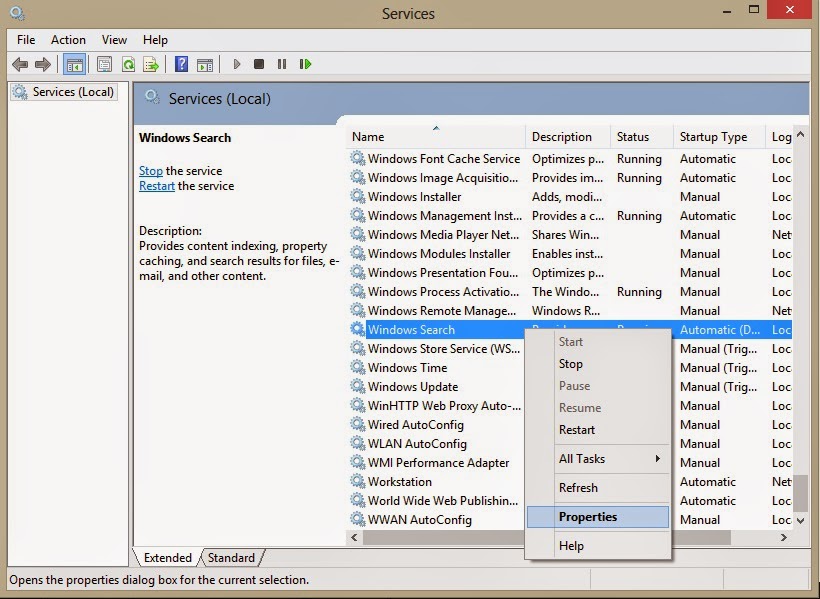Click gear icon beside Workstation service
820x599 pixels.
click(358, 481)
